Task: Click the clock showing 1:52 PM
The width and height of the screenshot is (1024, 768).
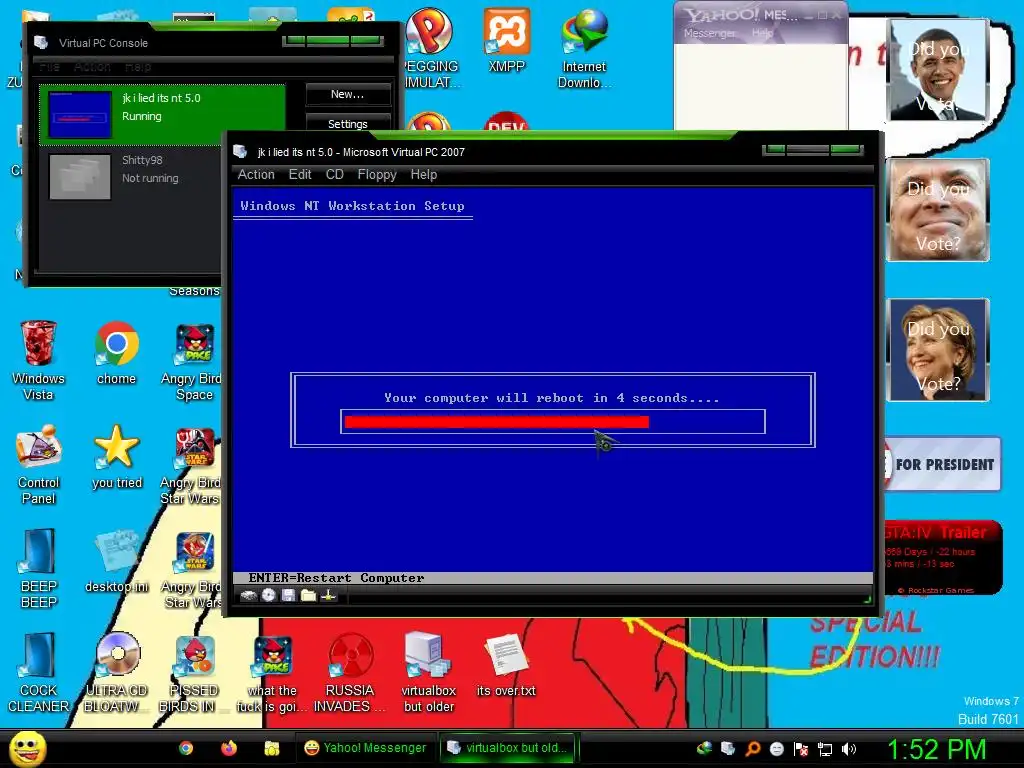Action: 936,749
